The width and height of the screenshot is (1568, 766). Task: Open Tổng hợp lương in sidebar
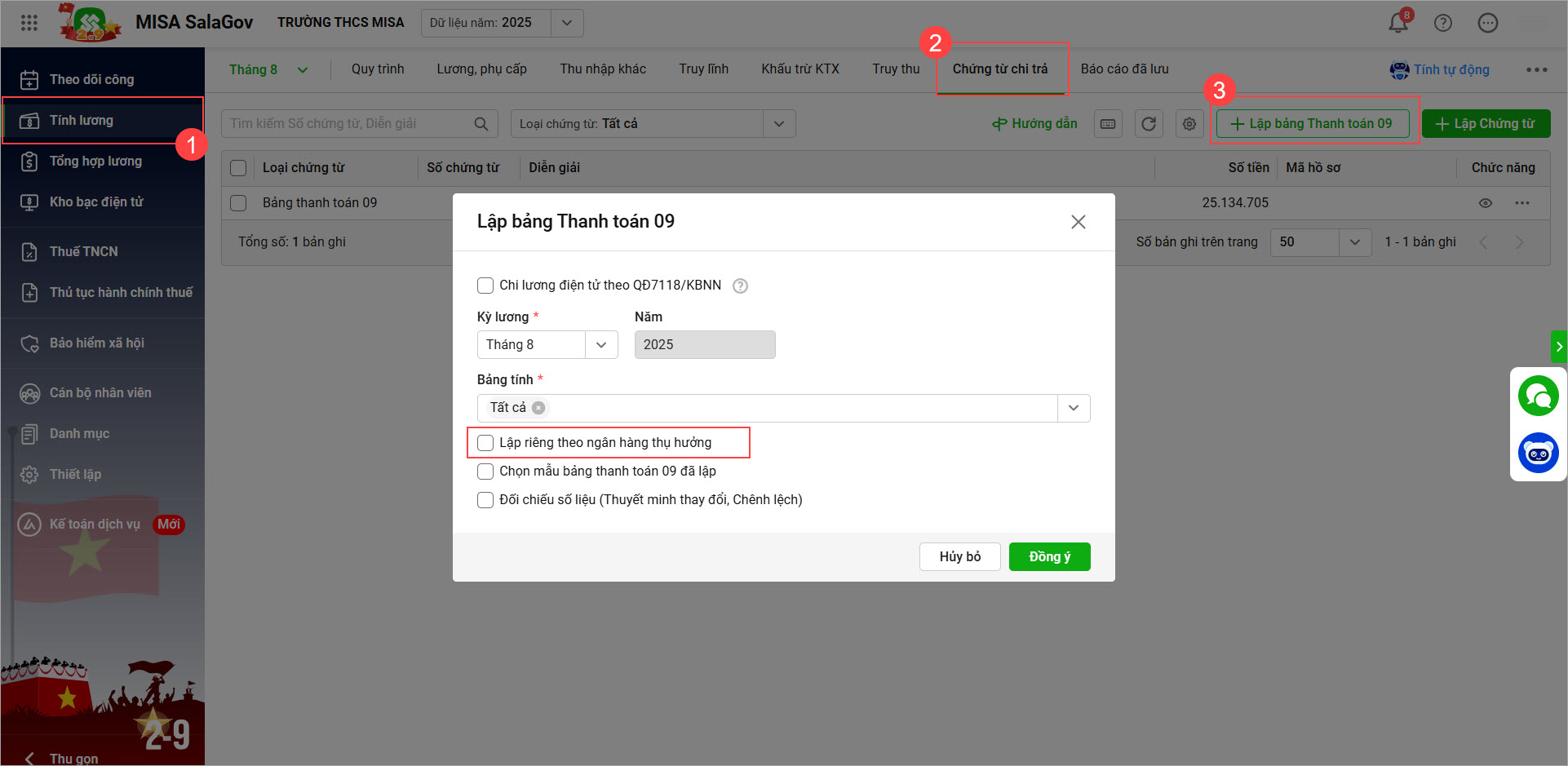(95, 162)
